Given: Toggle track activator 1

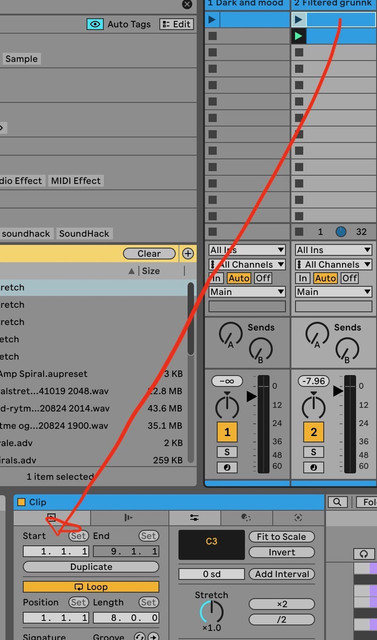Looking at the screenshot, I should pyautogui.click(x=227, y=433).
